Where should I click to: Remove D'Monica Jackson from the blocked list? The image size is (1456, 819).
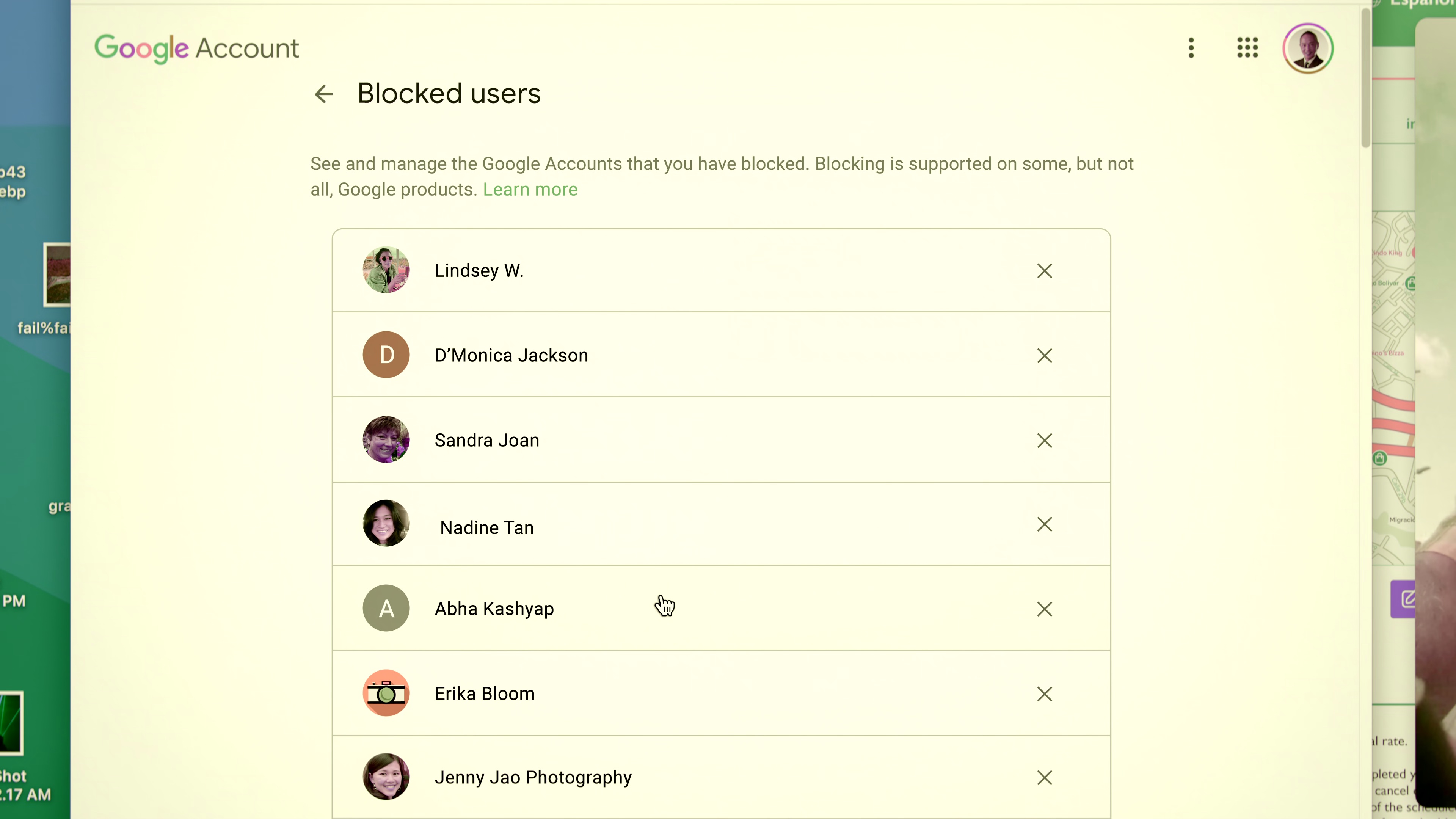(x=1044, y=356)
